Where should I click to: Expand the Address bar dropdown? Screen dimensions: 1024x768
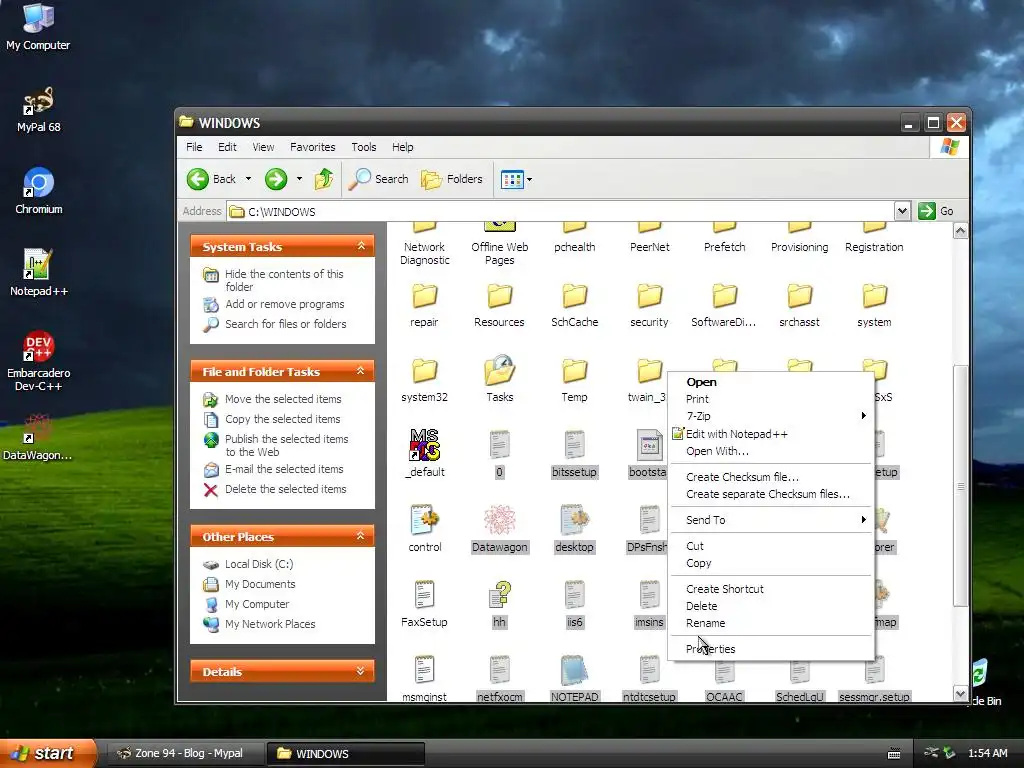point(902,211)
